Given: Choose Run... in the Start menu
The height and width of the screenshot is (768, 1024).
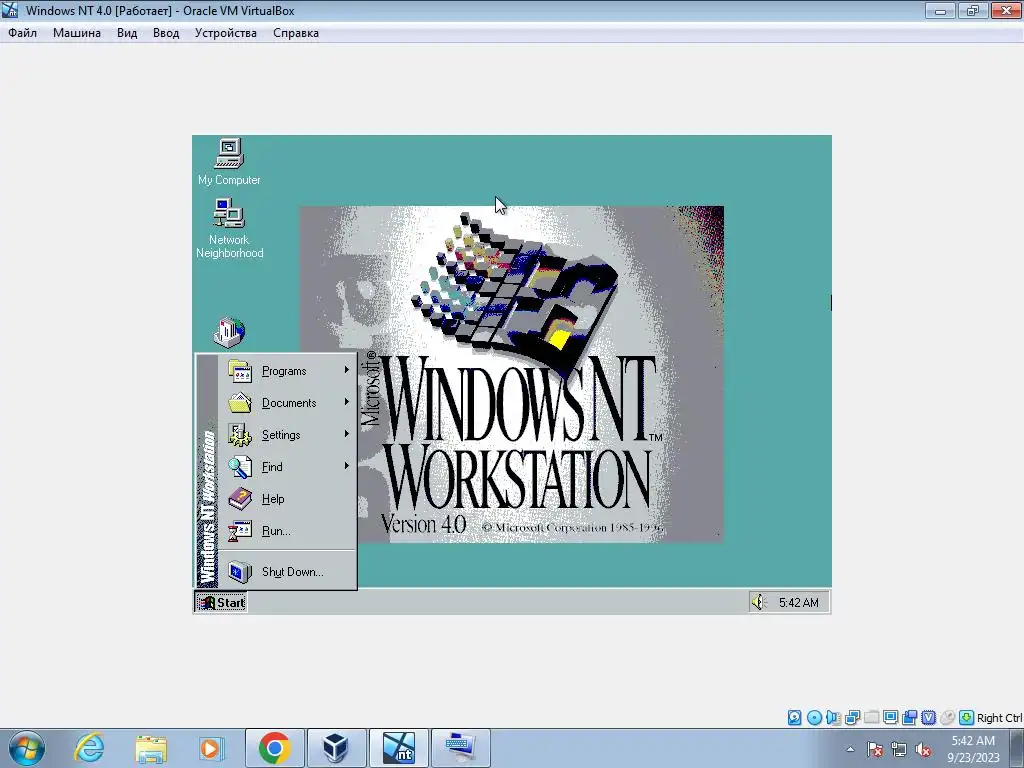Looking at the screenshot, I should (x=287, y=531).
